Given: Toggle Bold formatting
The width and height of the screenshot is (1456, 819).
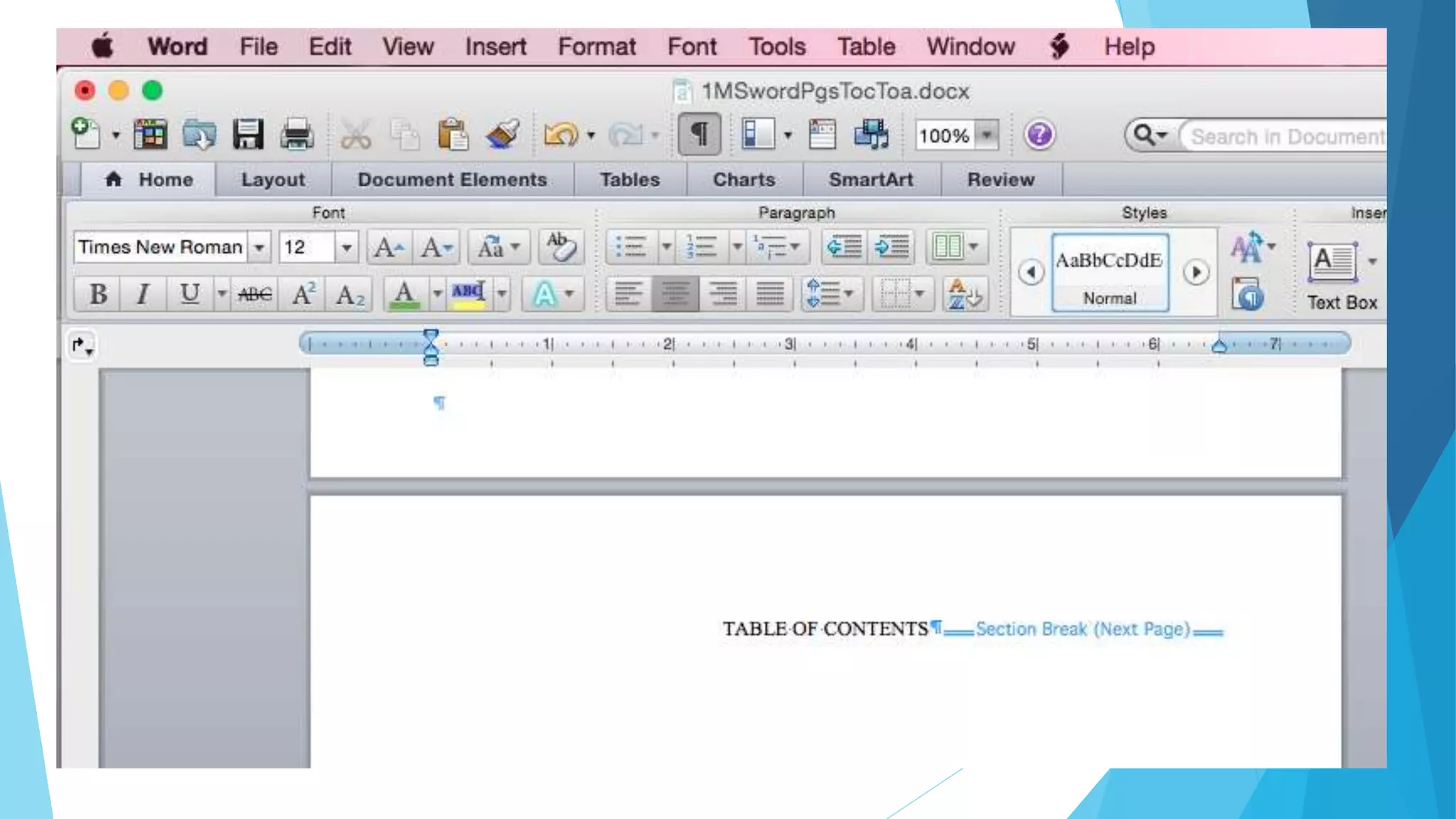Looking at the screenshot, I should 98,294.
